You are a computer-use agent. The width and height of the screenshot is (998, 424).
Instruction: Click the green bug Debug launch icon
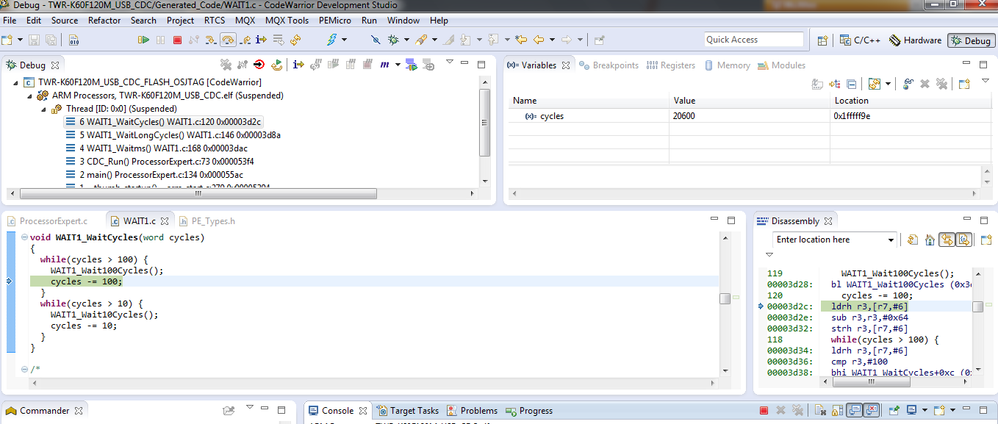pos(393,39)
